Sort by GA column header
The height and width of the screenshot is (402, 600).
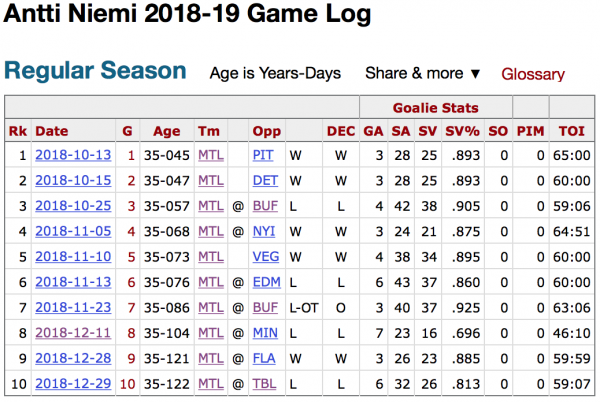click(x=373, y=131)
